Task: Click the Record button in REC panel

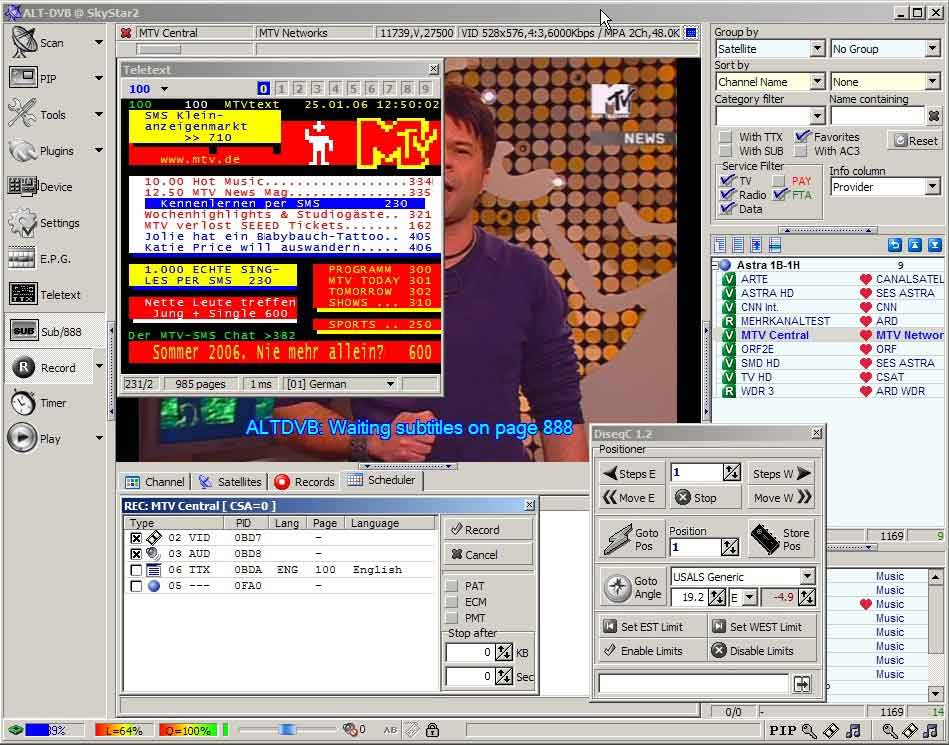Action: pyautogui.click(x=488, y=530)
